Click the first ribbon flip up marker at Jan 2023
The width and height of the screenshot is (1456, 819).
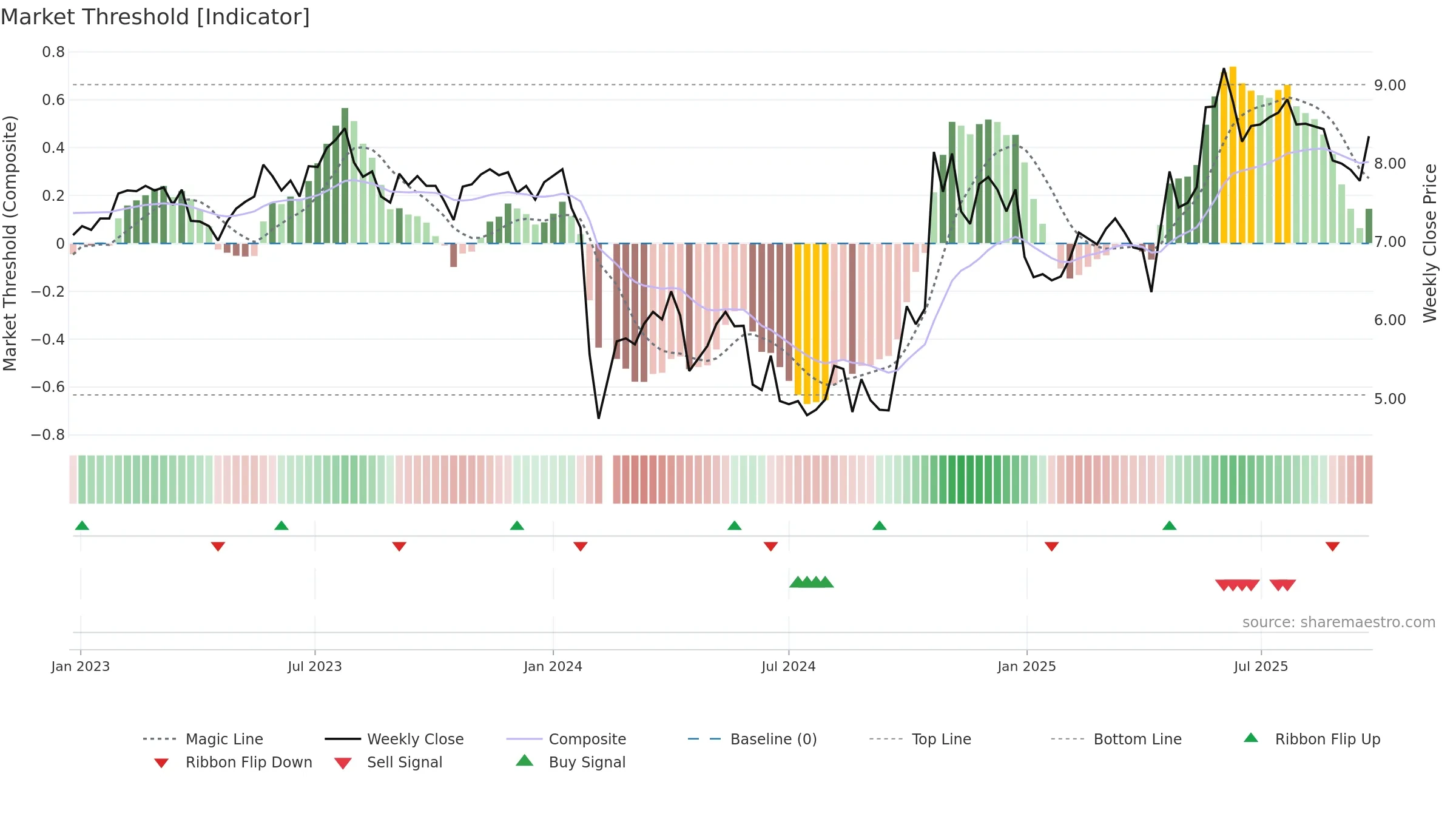[82, 525]
